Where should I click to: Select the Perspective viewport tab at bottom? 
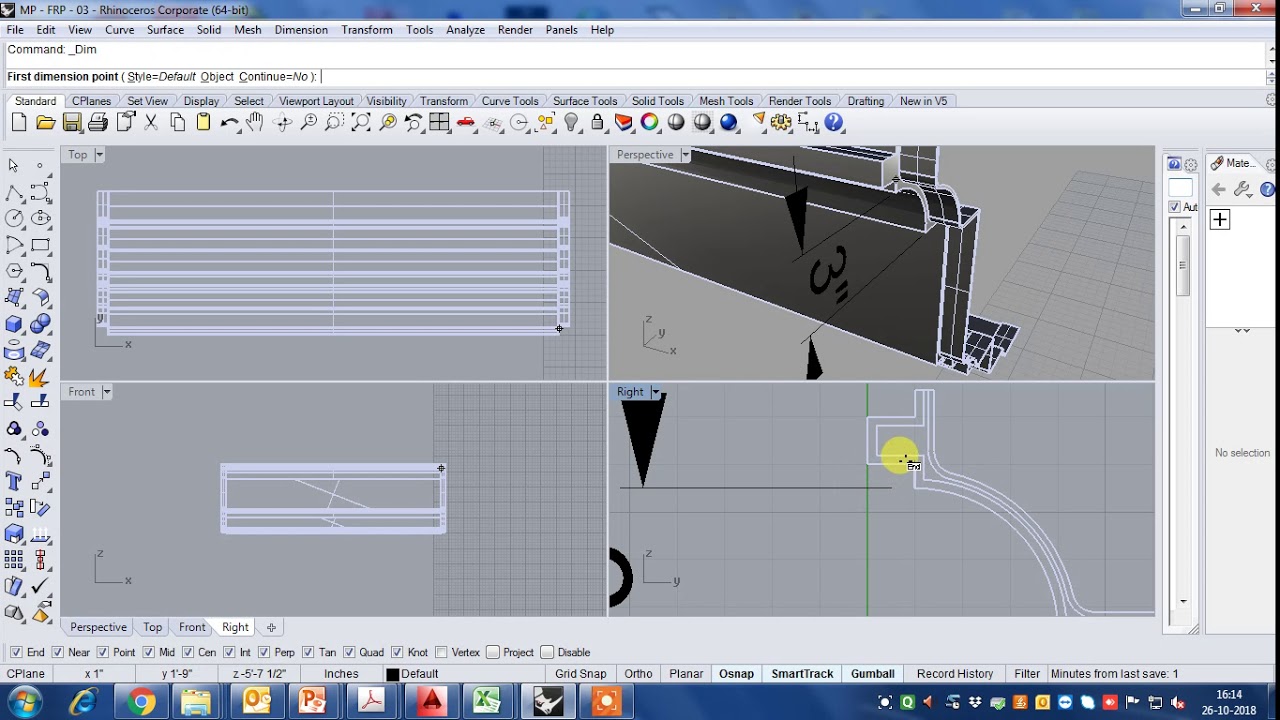[98, 627]
